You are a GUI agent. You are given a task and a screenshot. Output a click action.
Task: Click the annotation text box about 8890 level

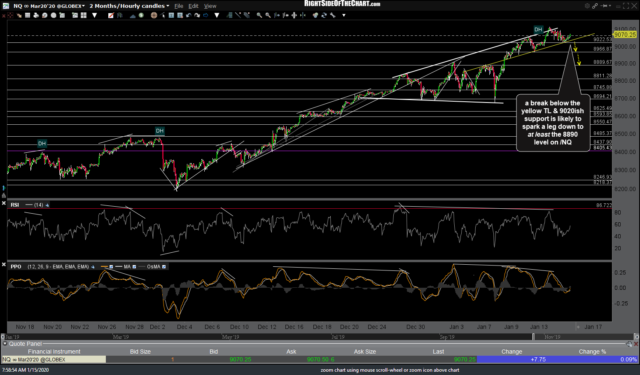pos(553,123)
